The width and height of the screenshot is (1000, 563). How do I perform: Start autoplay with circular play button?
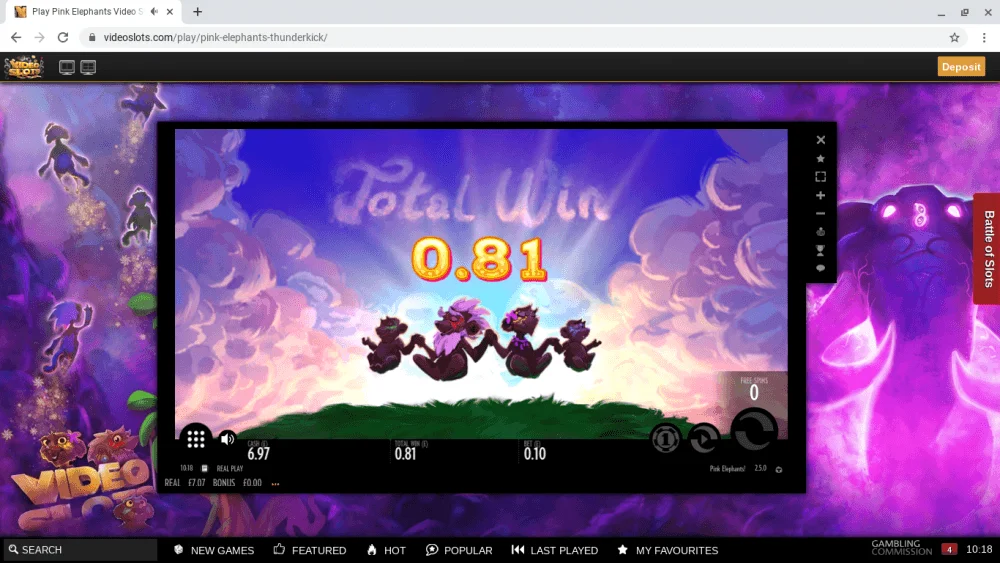click(x=705, y=439)
